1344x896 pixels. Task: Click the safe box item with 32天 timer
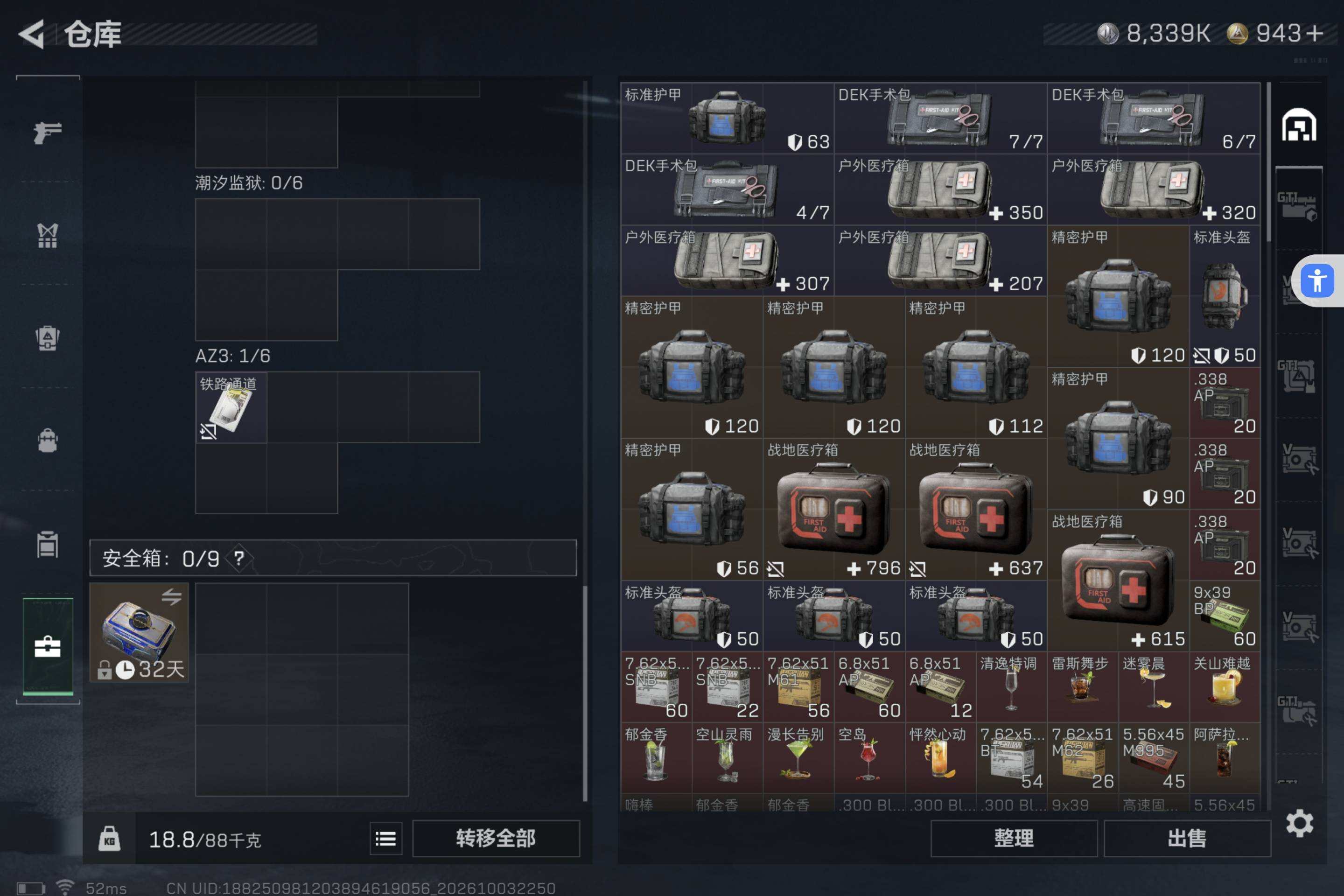point(140,632)
